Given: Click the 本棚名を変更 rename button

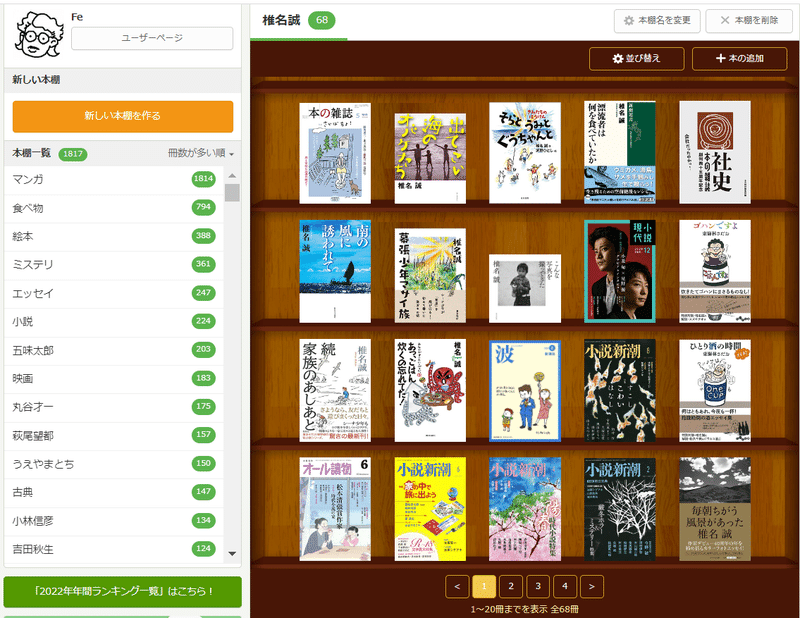Looking at the screenshot, I should (x=657, y=20).
